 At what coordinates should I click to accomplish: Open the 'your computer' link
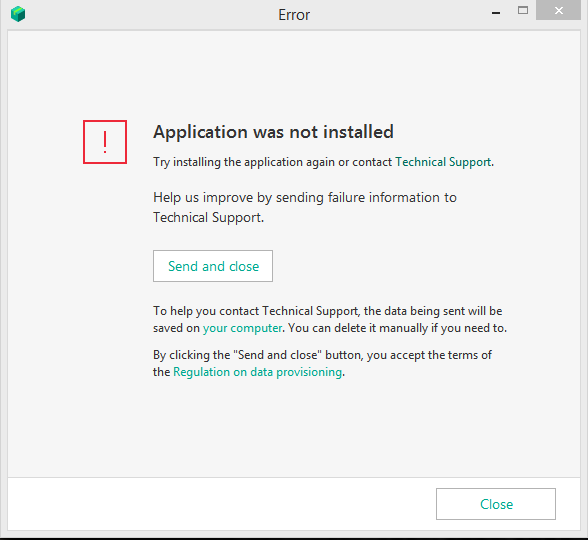pyautogui.click(x=242, y=328)
